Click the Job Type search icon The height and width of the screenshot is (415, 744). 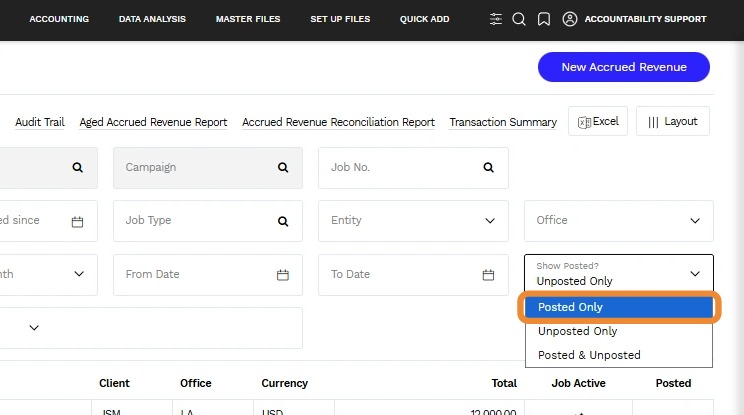point(283,221)
